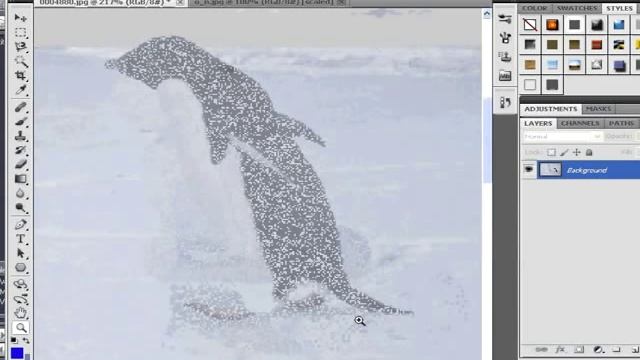The image size is (640, 360).
Task: Reset default foreground and background colors
Action: (14, 340)
